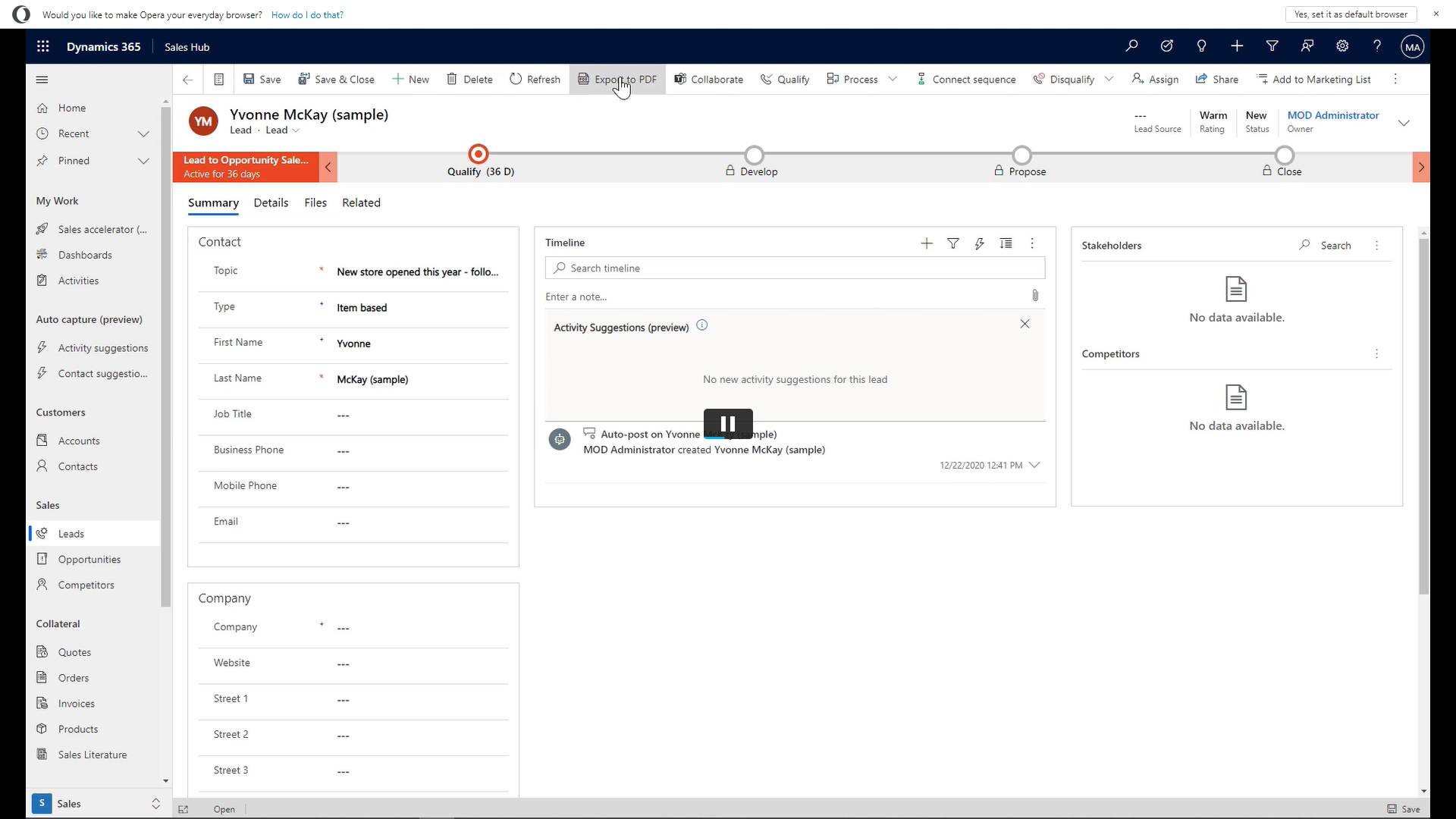Open timeline more options ellipsis
This screenshot has width=1456, height=819.
click(1032, 243)
